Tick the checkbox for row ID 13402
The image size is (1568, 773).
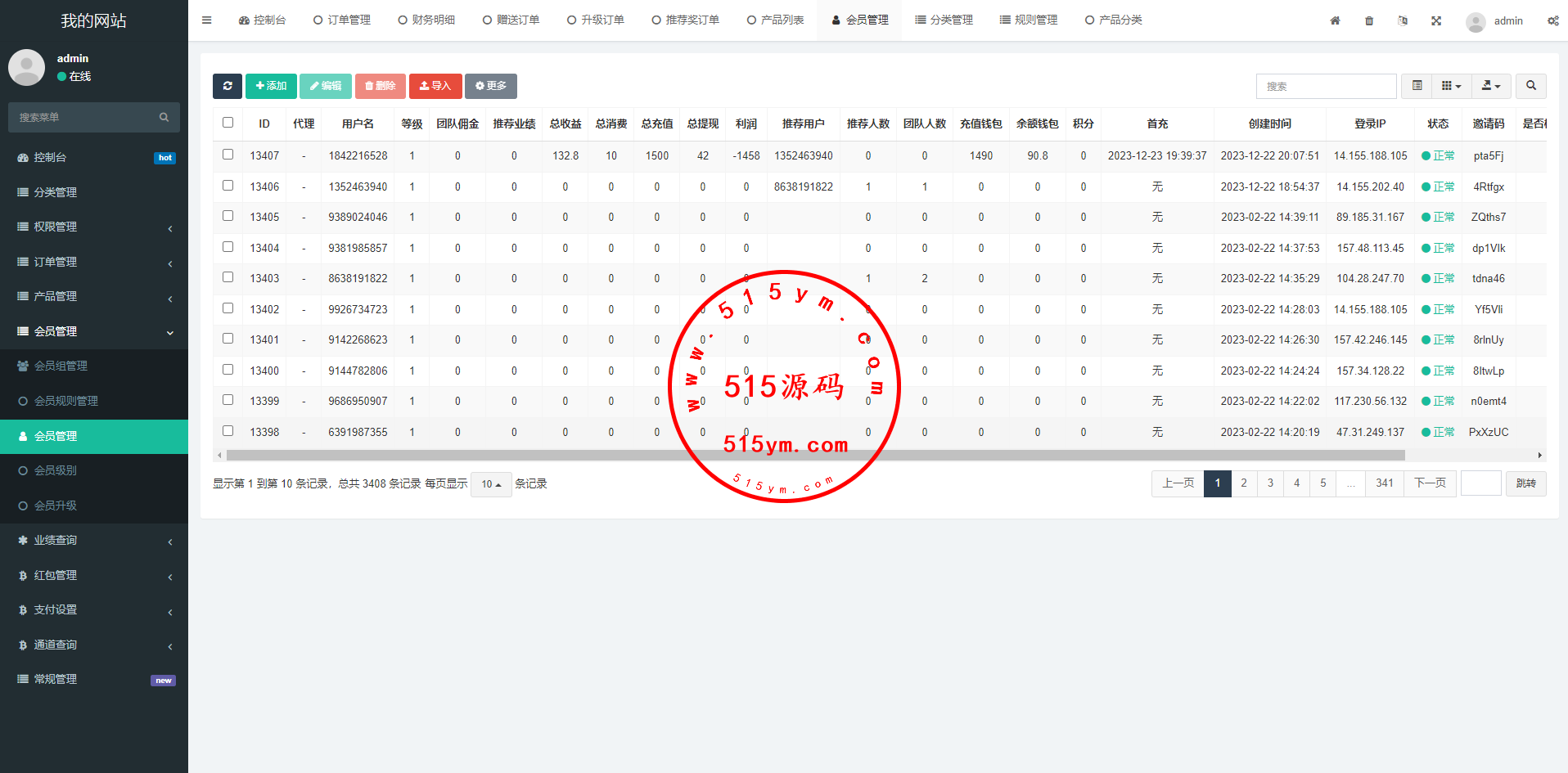(x=228, y=308)
